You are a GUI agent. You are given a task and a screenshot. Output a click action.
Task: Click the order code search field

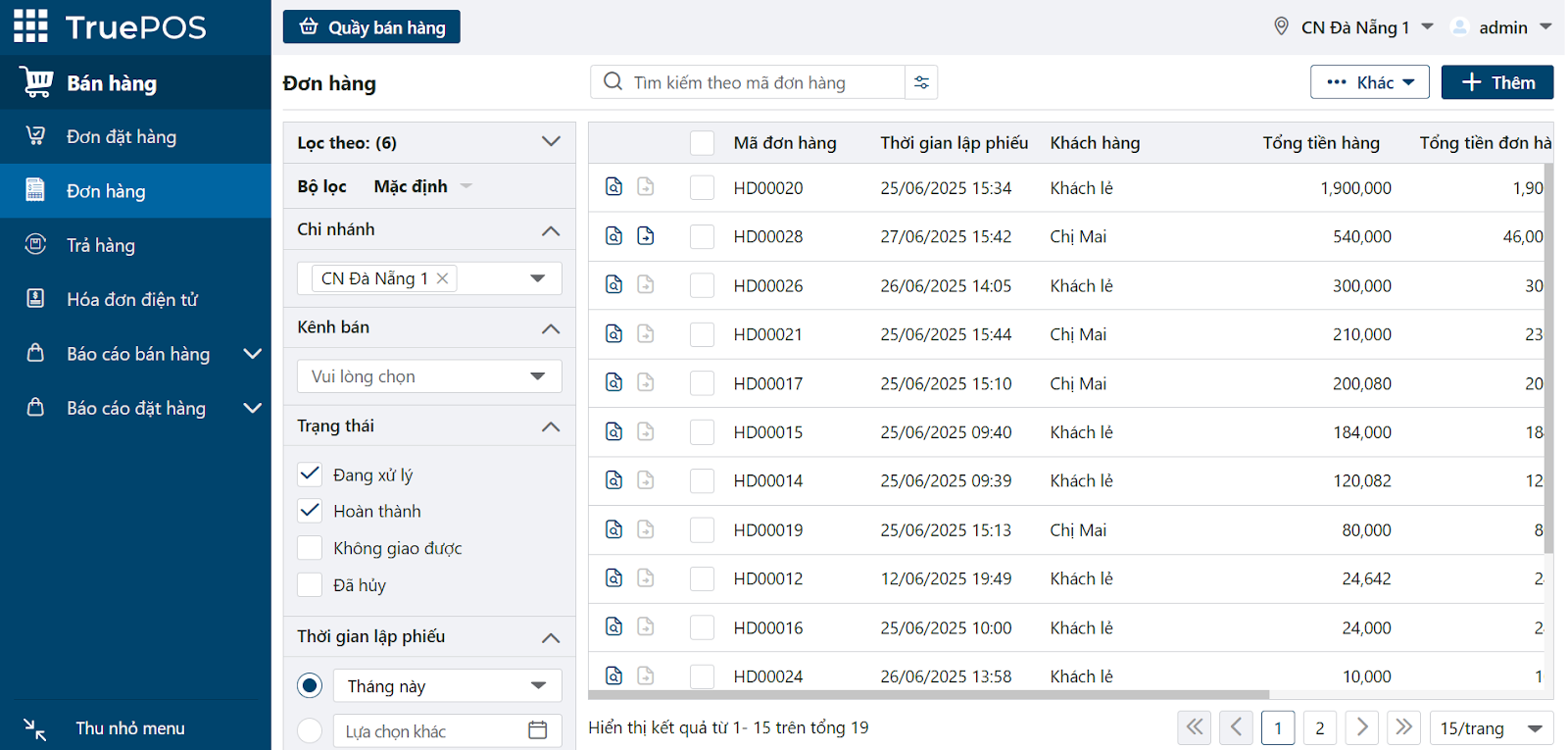tap(764, 82)
